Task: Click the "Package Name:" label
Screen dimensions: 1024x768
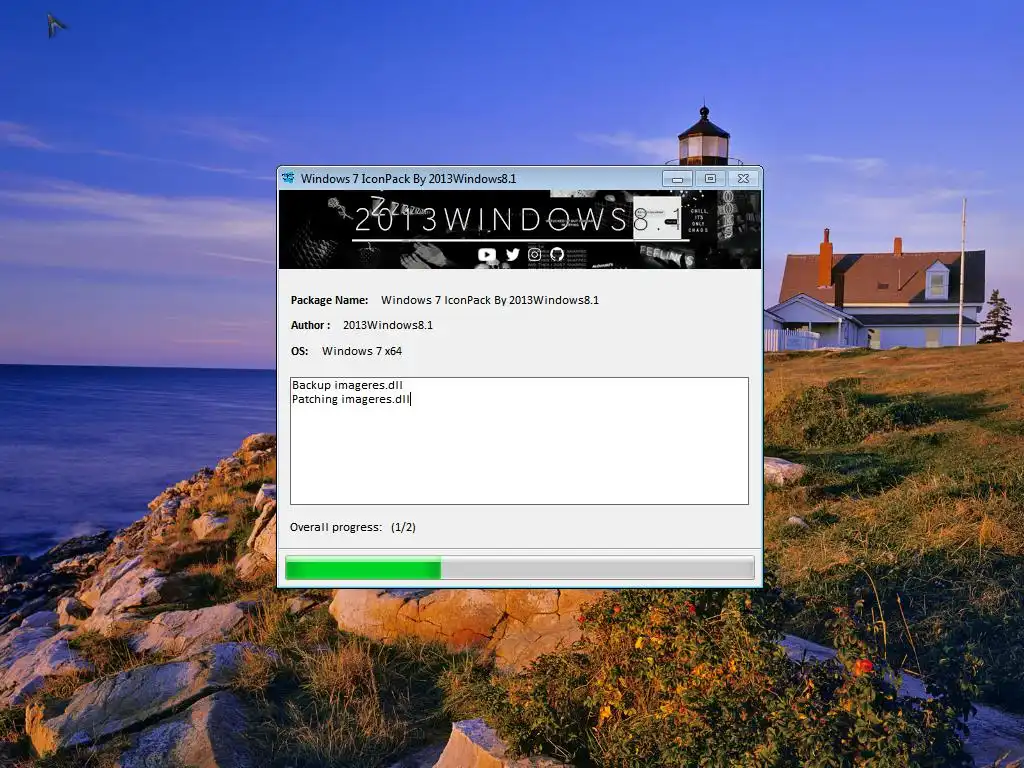Action: [x=329, y=300]
